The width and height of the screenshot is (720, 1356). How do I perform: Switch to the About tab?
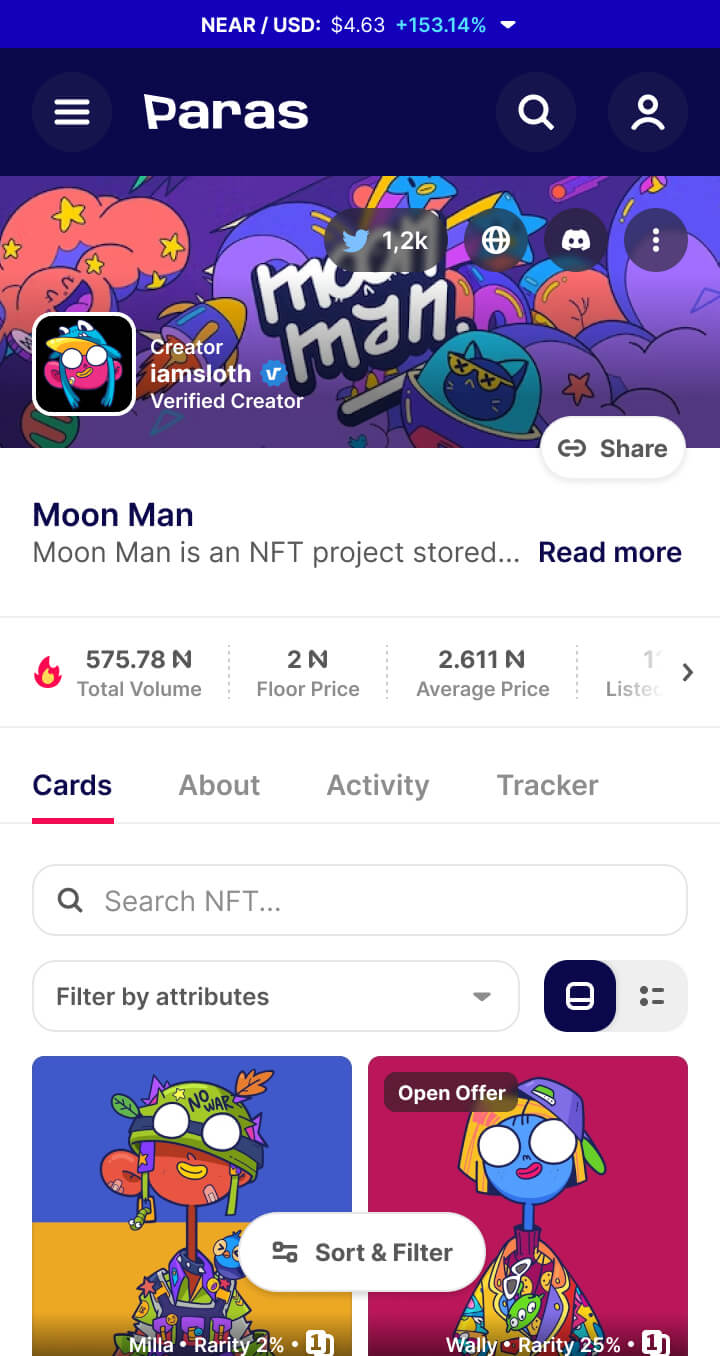tap(219, 785)
